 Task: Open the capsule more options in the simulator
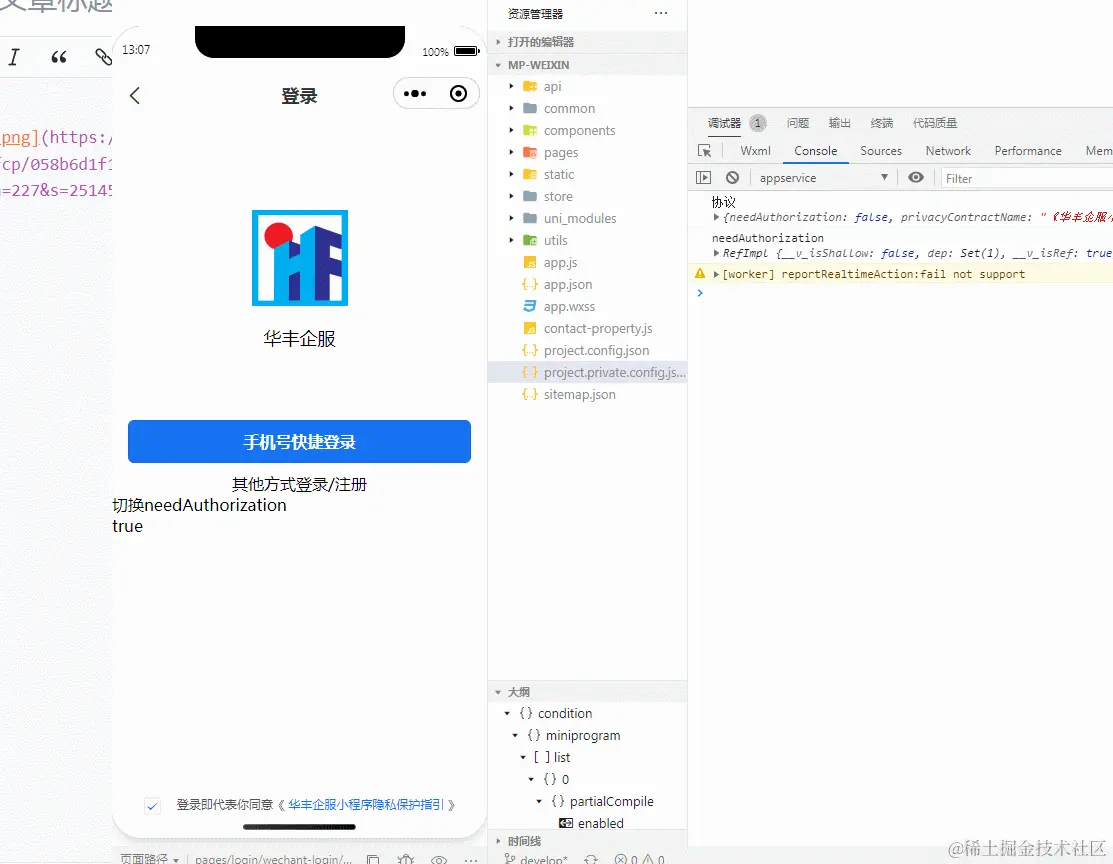pyautogui.click(x=414, y=93)
